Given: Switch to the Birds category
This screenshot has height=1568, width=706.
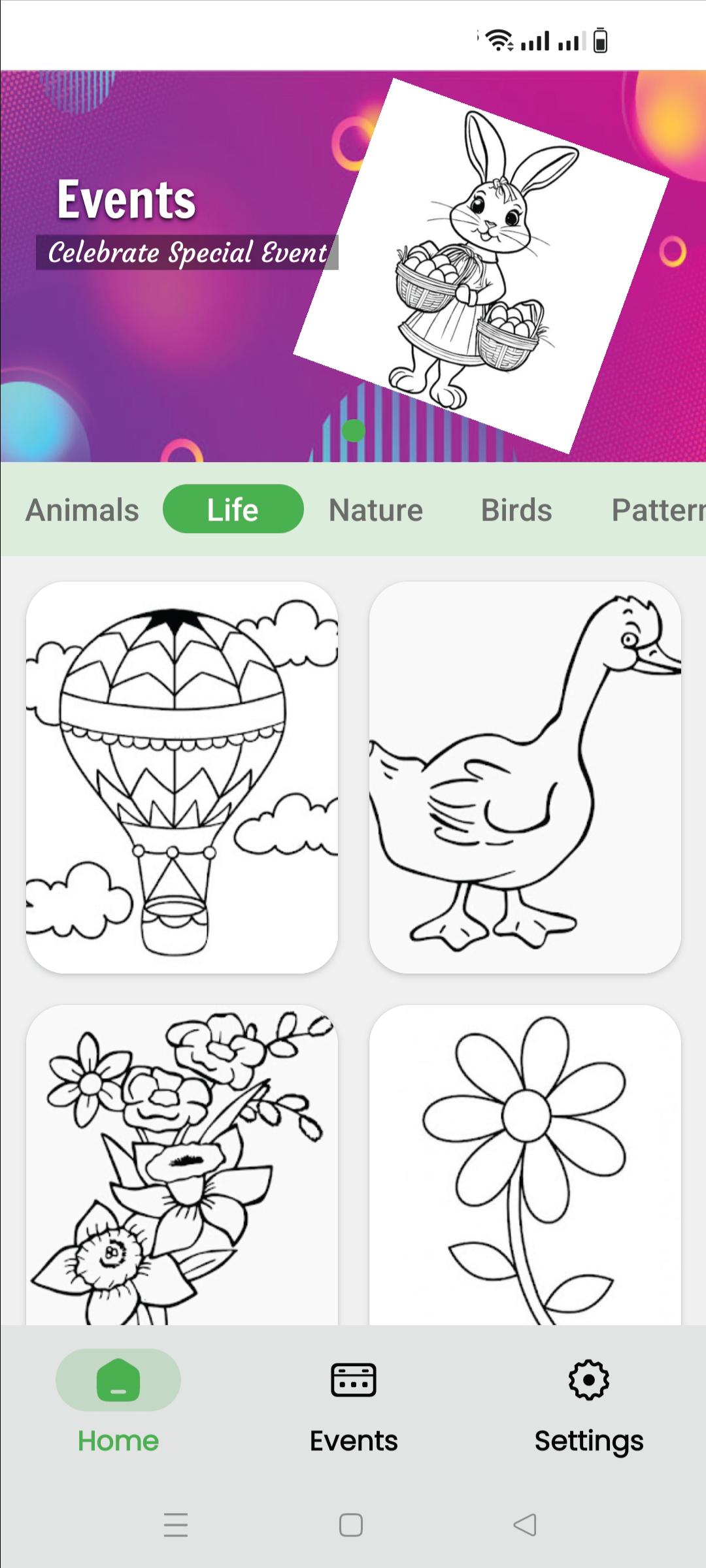Looking at the screenshot, I should coord(516,510).
